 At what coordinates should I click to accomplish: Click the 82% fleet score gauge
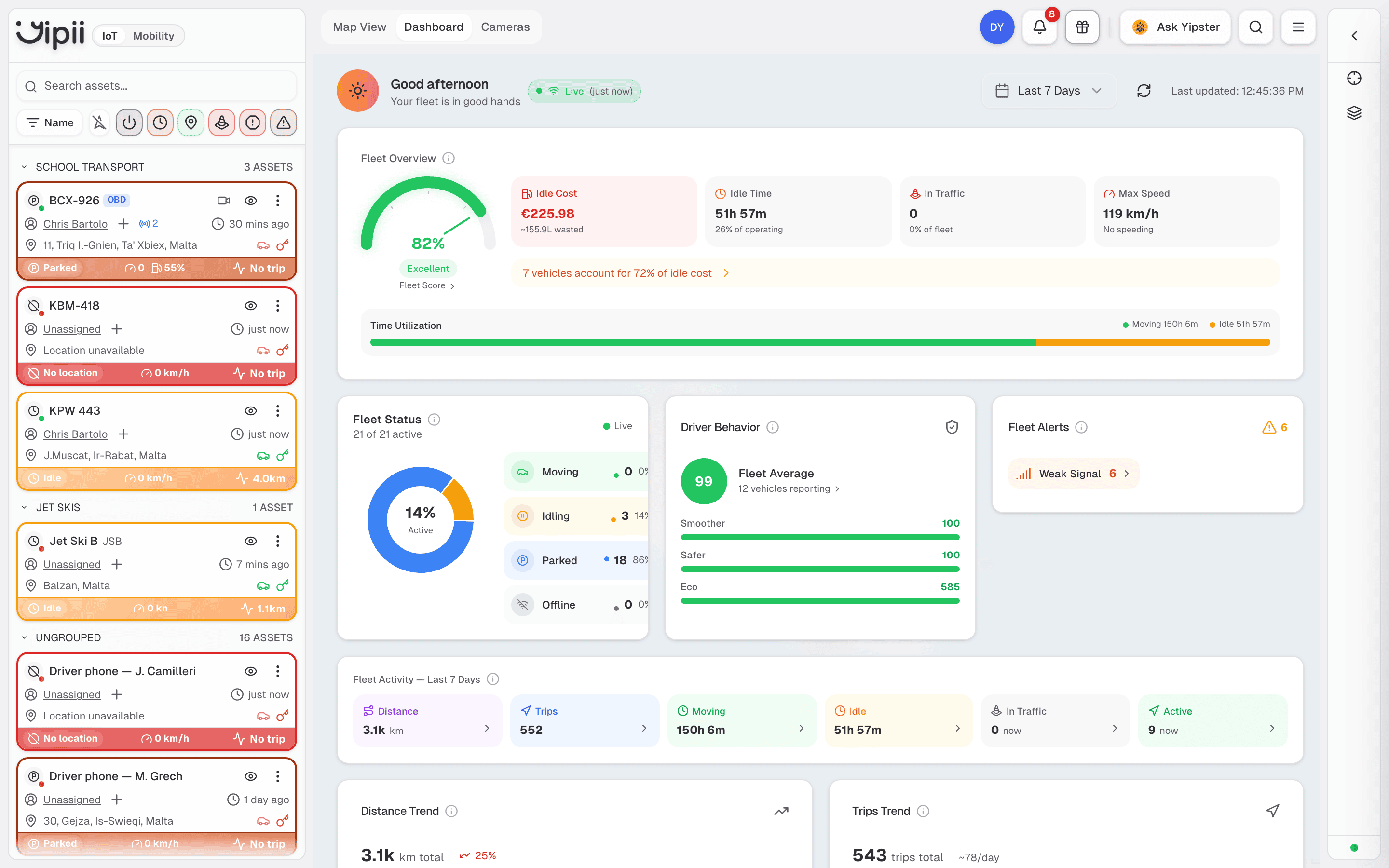pos(428,215)
